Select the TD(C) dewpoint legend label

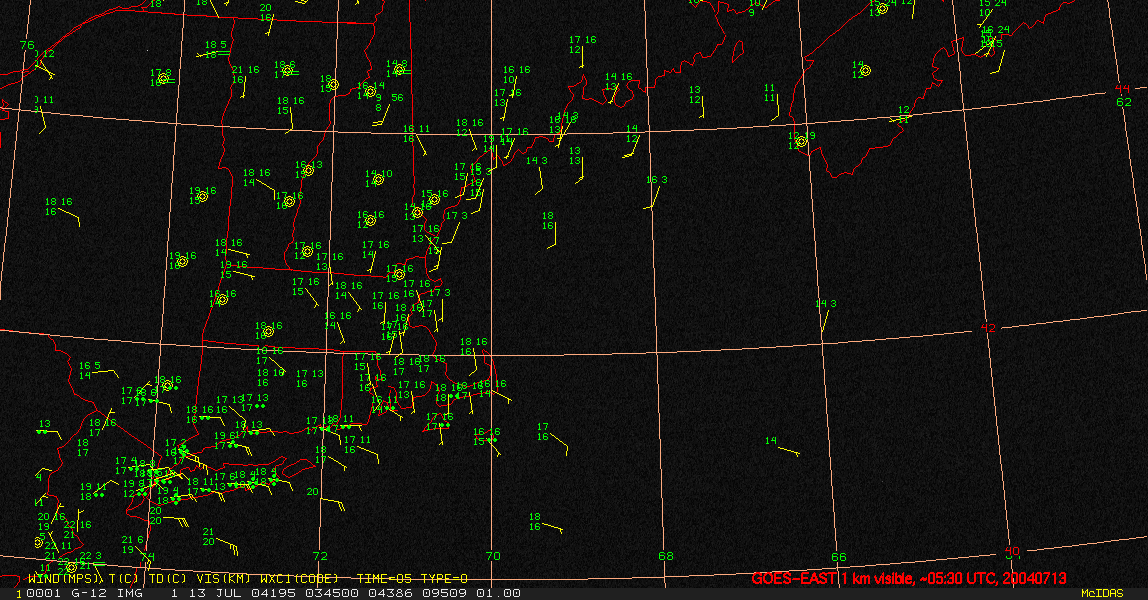pos(168,579)
